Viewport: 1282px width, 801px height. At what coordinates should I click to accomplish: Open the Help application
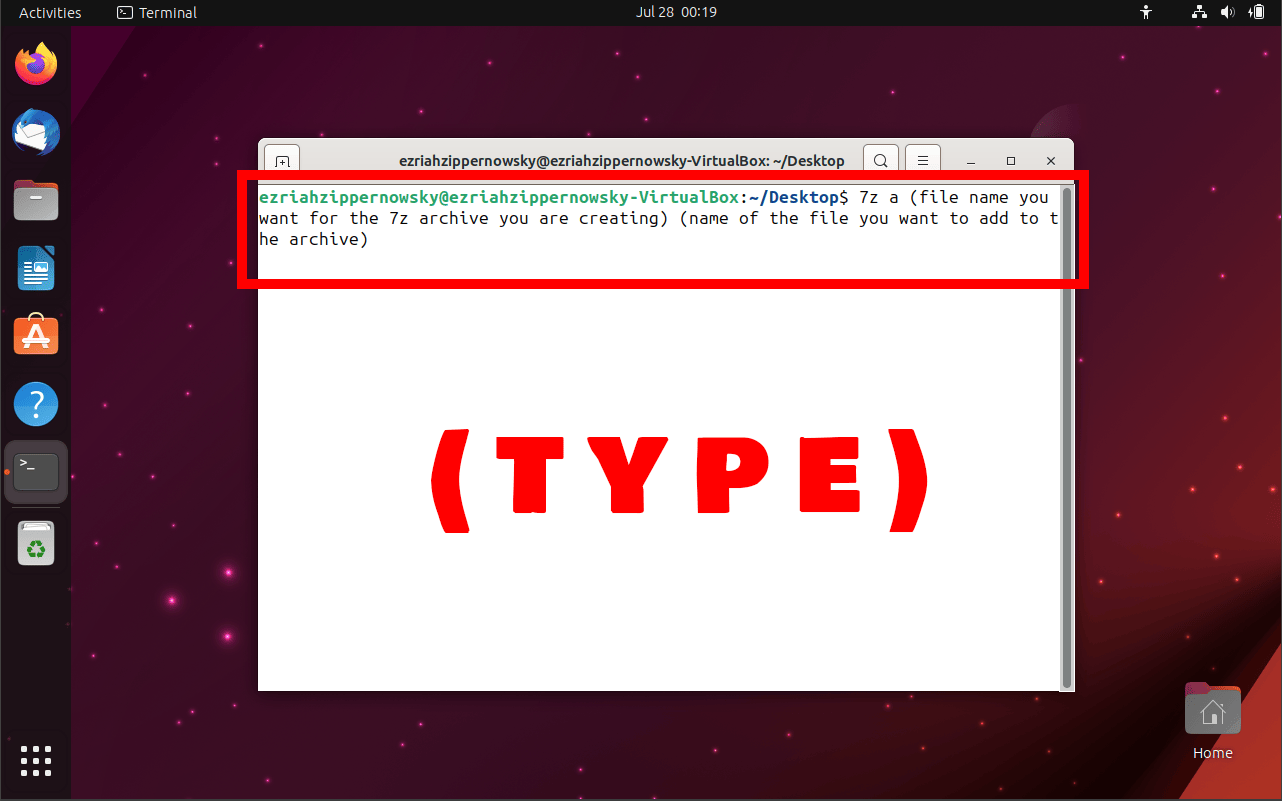35,403
